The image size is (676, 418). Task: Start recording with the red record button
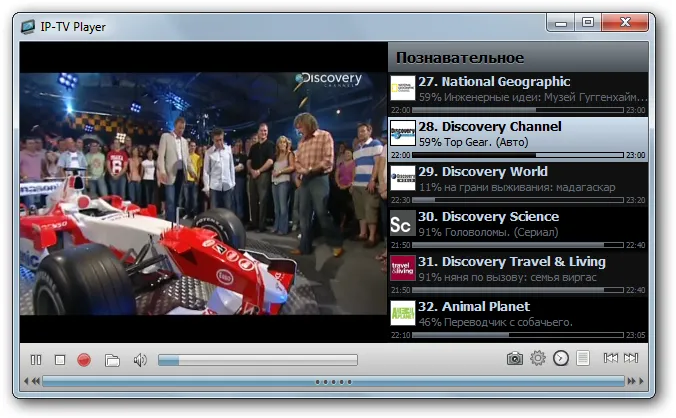[x=84, y=359]
